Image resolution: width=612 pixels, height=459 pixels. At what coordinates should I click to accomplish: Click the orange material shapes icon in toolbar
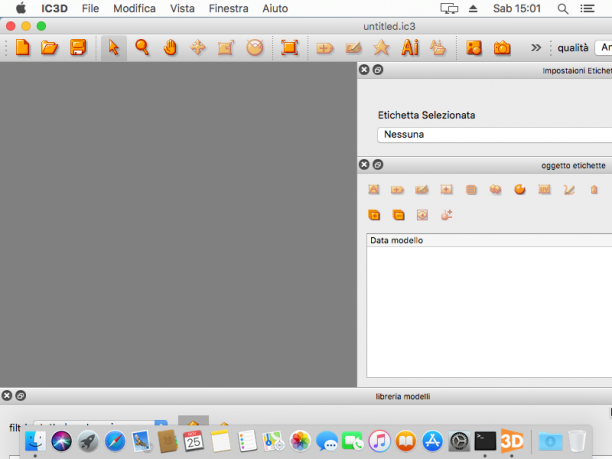[x=473, y=48]
